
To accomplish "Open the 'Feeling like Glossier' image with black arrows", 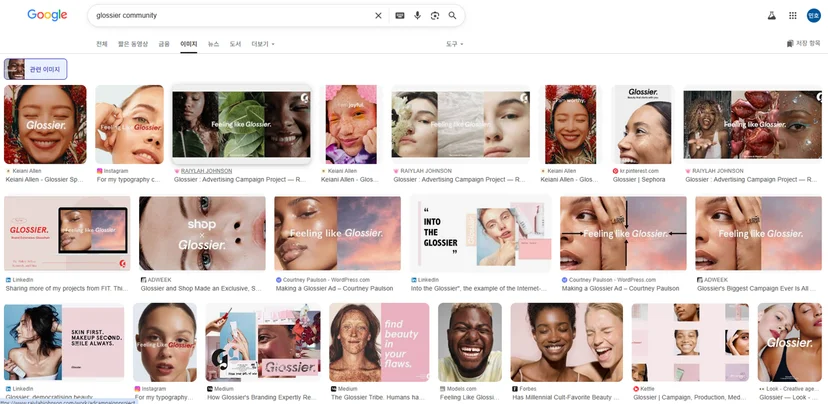I will (x=623, y=233).
